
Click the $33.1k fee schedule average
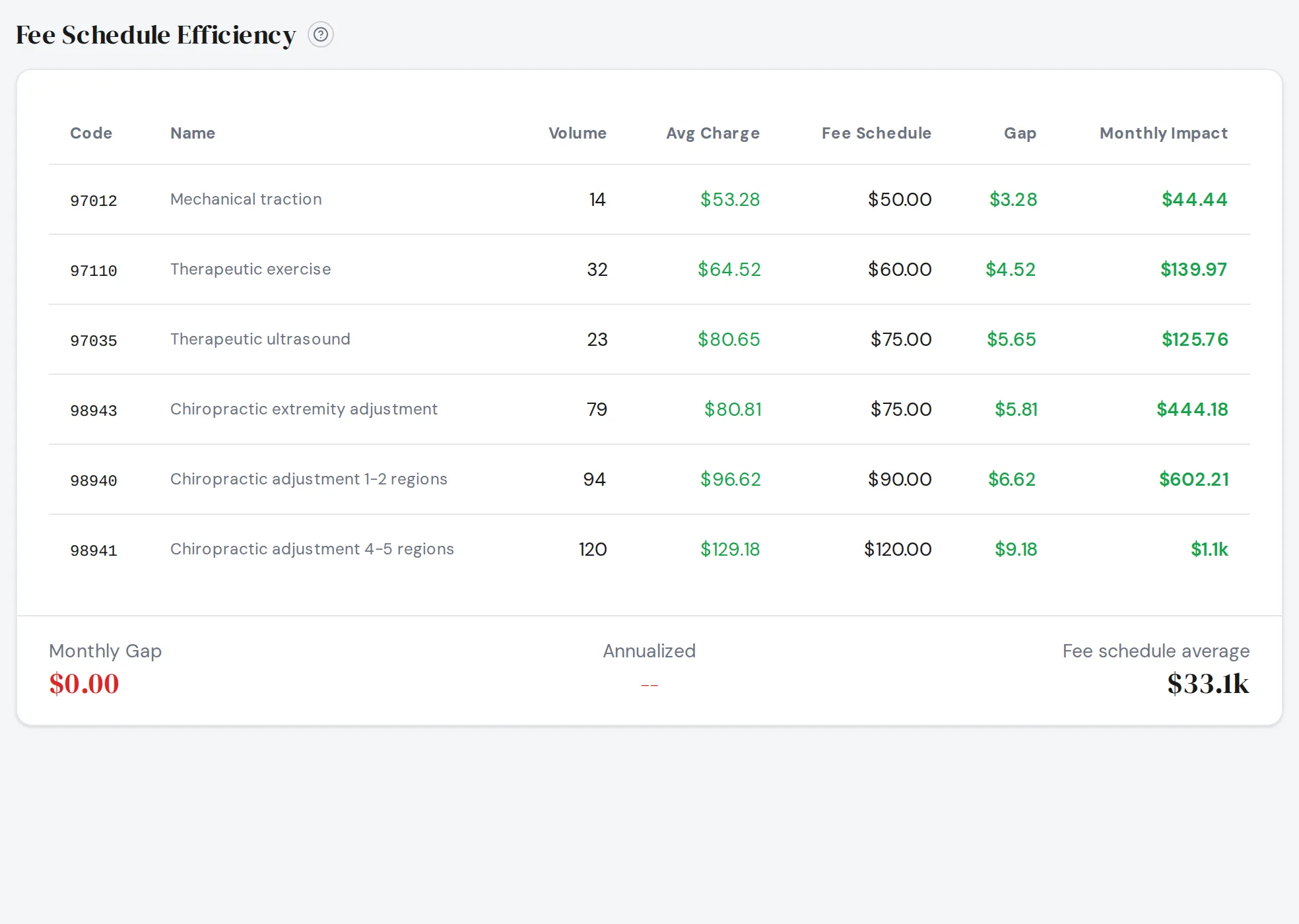pyautogui.click(x=1208, y=684)
